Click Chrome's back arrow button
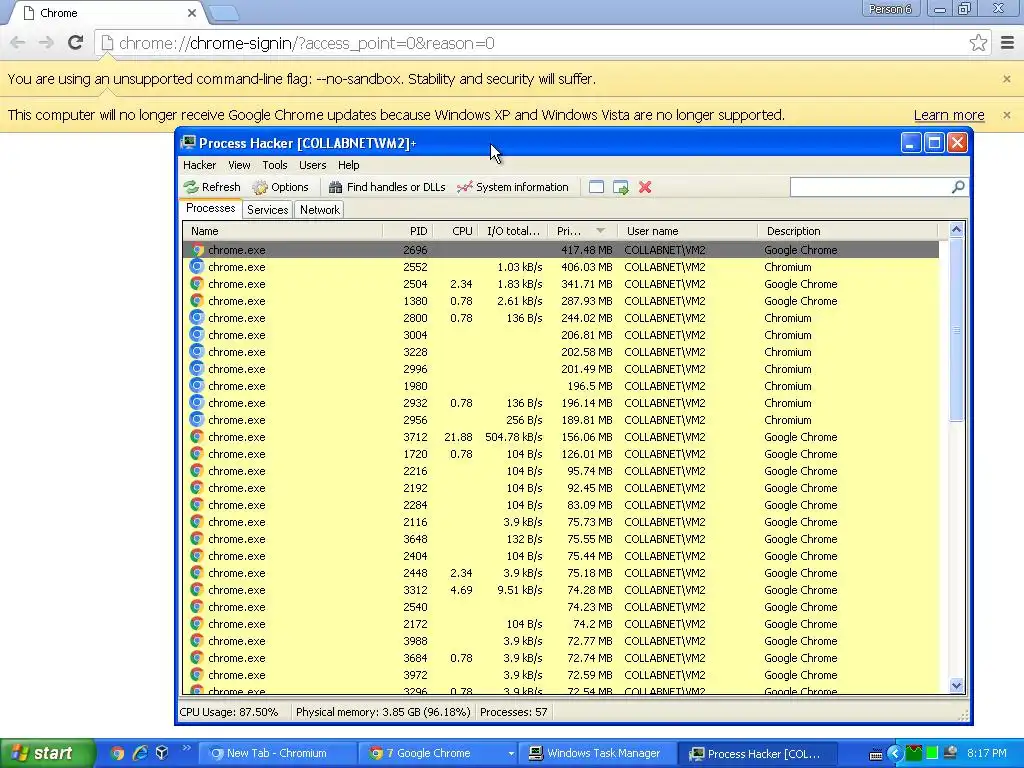This screenshot has width=1024, height=768. click(18, 43)
